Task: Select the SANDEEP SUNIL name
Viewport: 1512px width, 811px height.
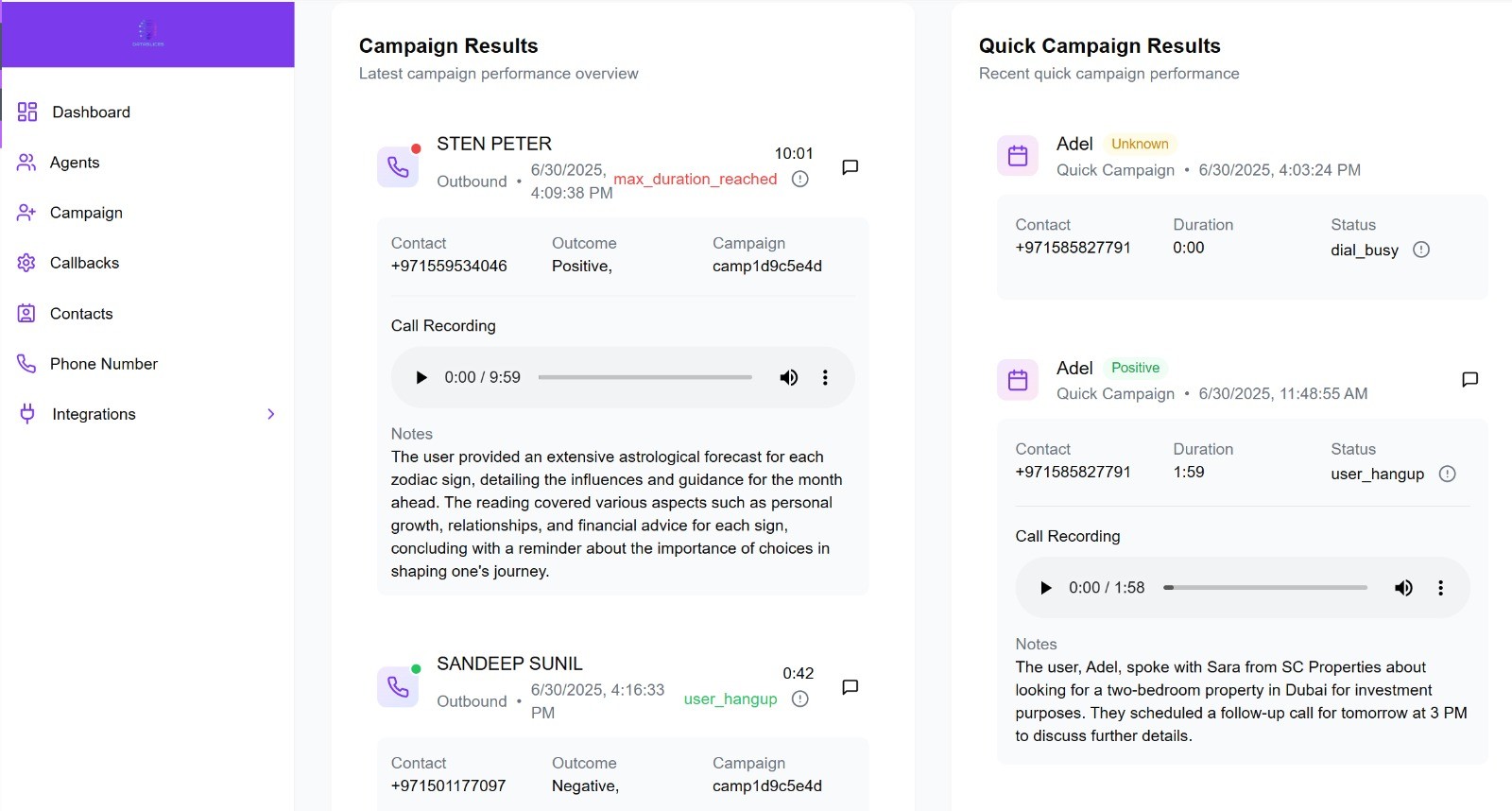Action: coord(509,664)
